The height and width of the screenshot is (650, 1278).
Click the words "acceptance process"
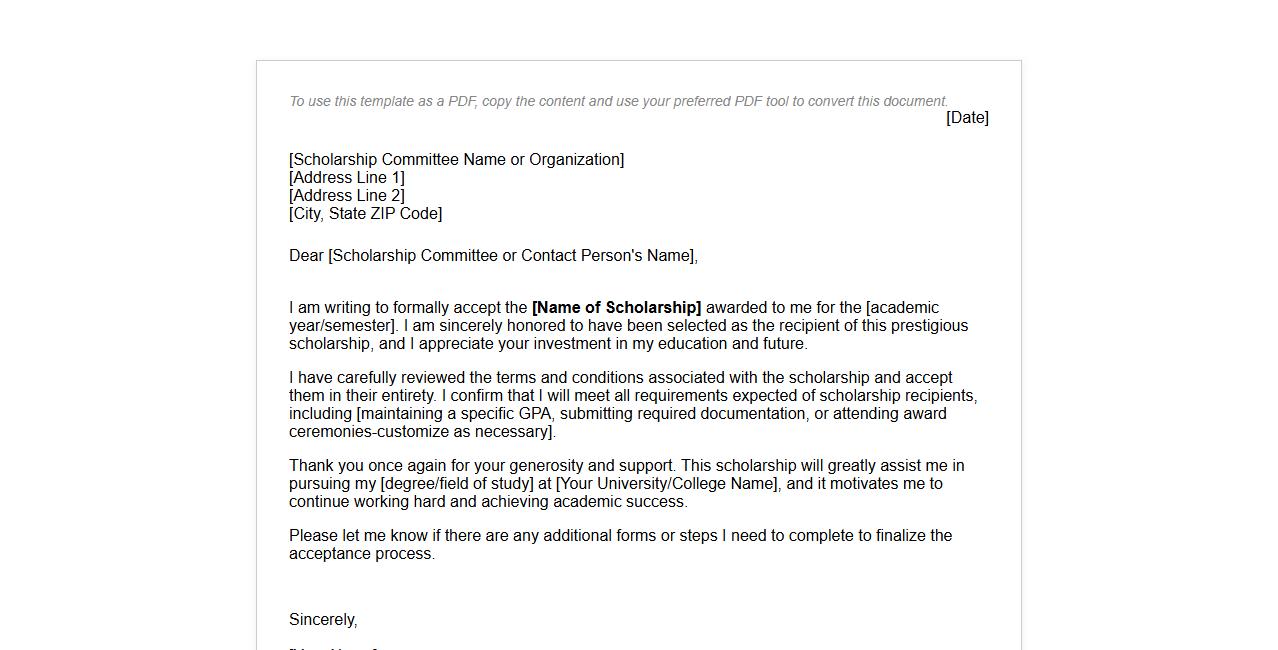pos(361,554)
